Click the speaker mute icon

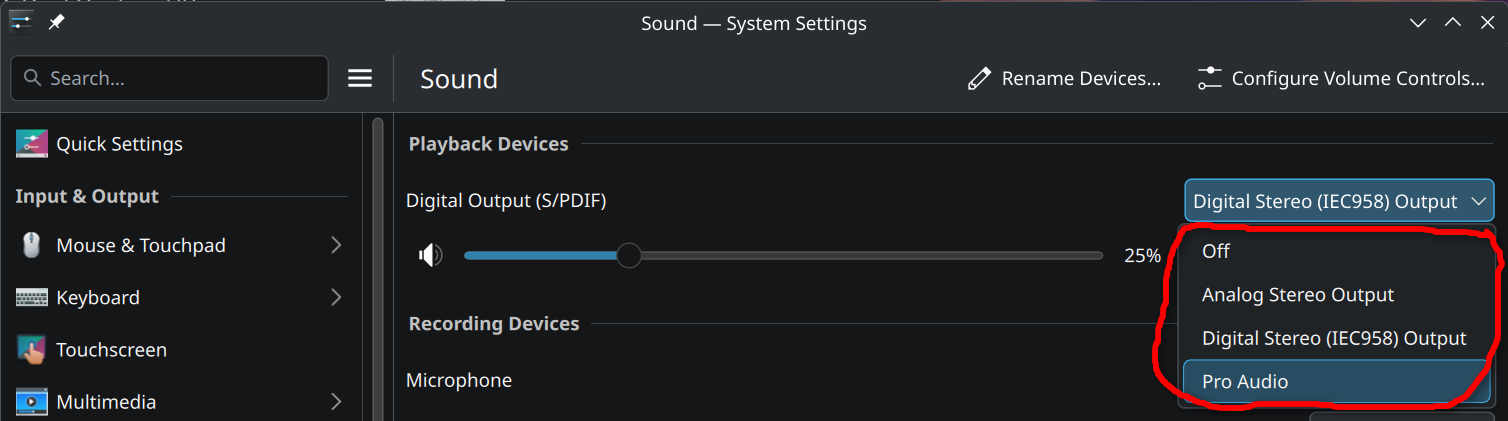click(x=430, y=256)
